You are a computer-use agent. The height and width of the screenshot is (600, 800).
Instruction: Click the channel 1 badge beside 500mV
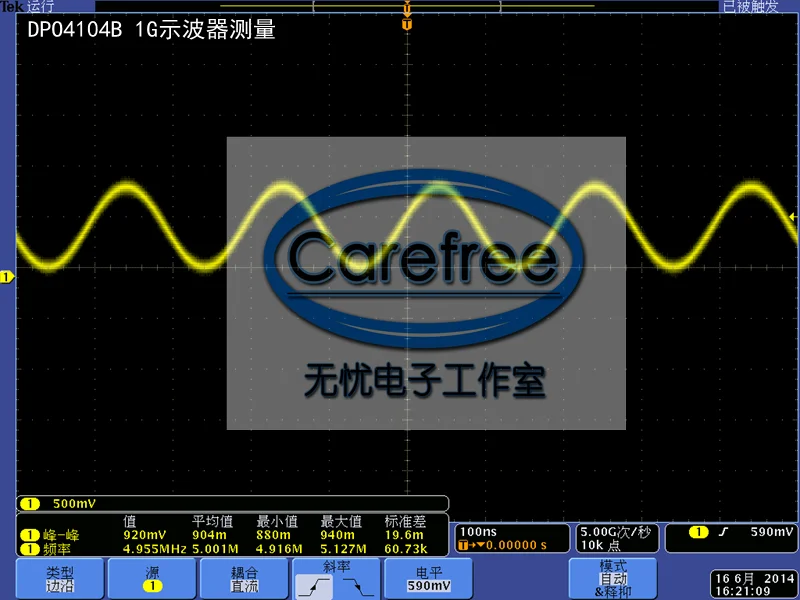30,504
